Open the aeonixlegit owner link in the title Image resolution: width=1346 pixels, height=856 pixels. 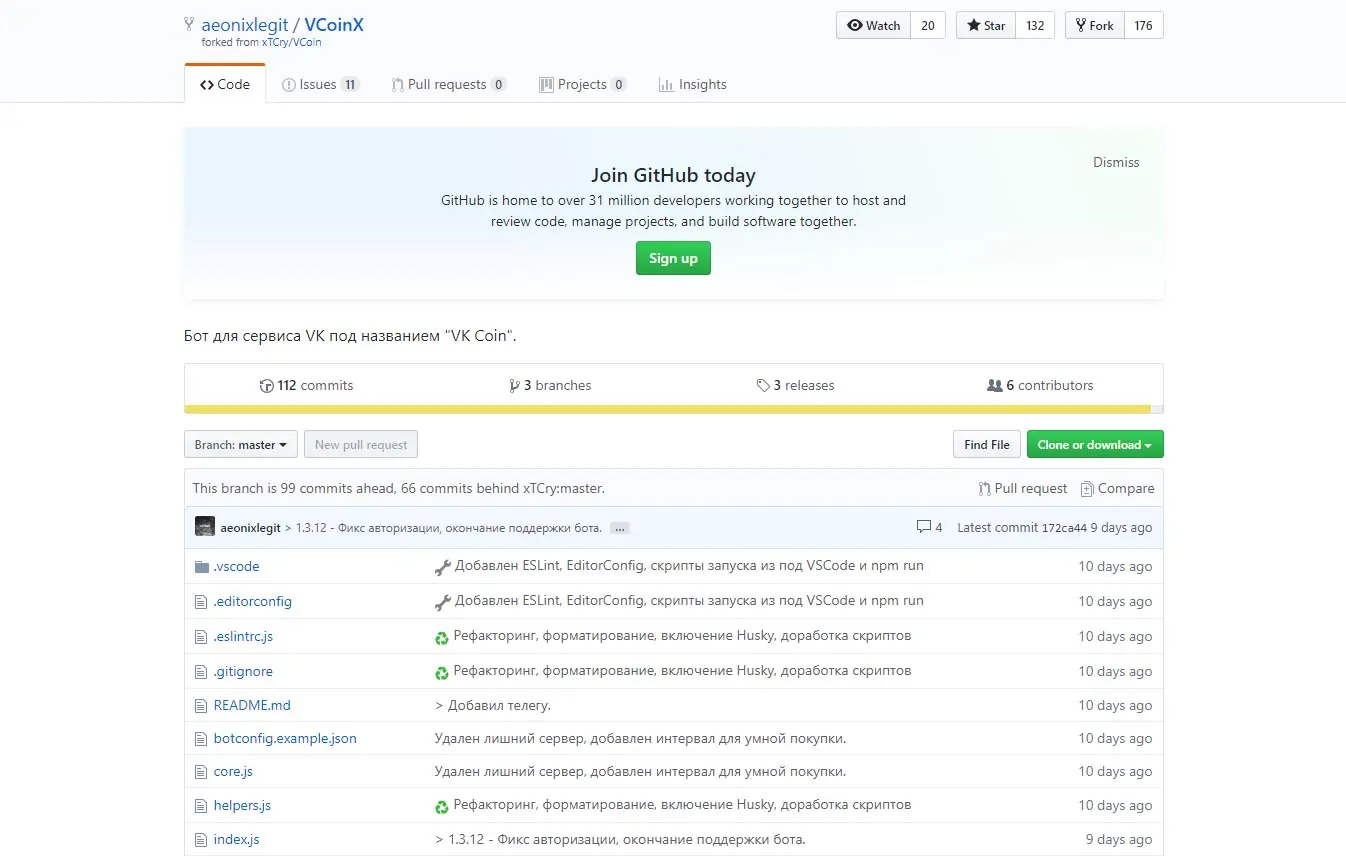click(245, 25)
